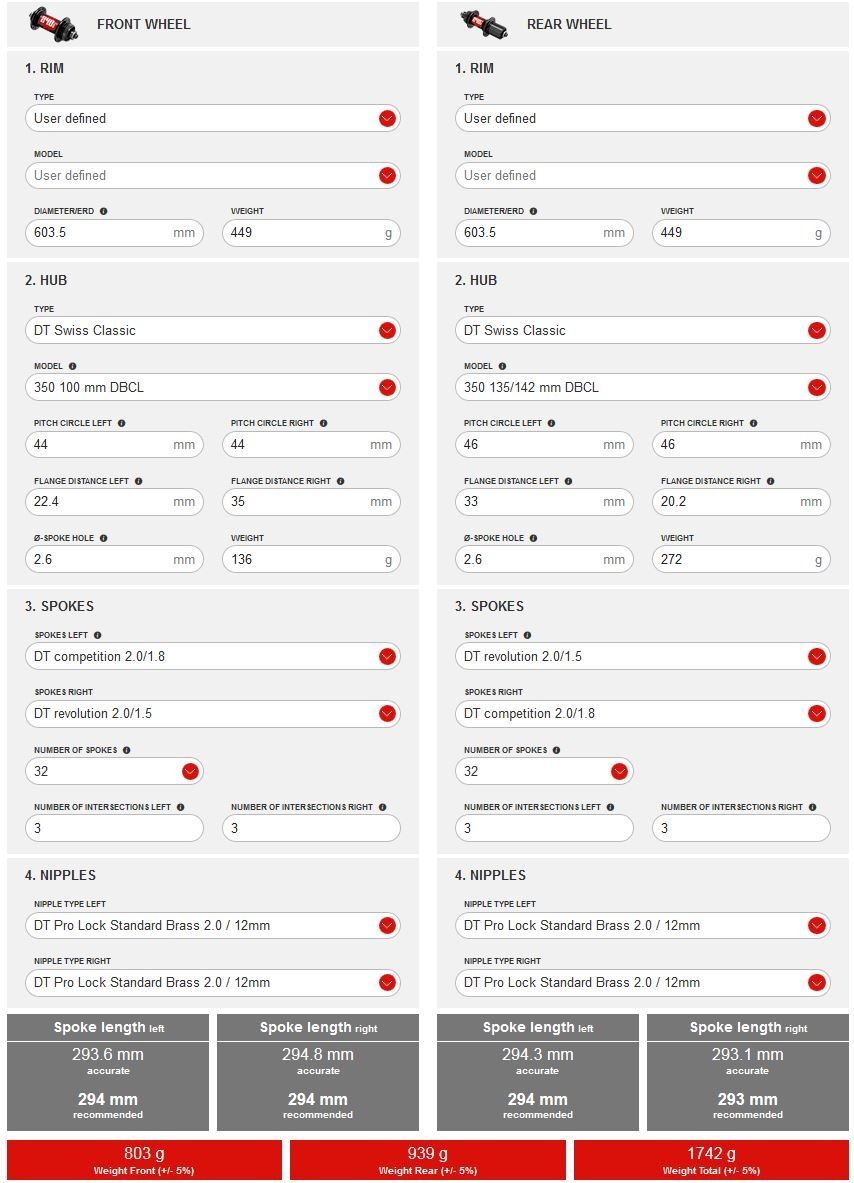
Task: Click info icon for front Number of Intersections Right
Action: click(383, 807)
